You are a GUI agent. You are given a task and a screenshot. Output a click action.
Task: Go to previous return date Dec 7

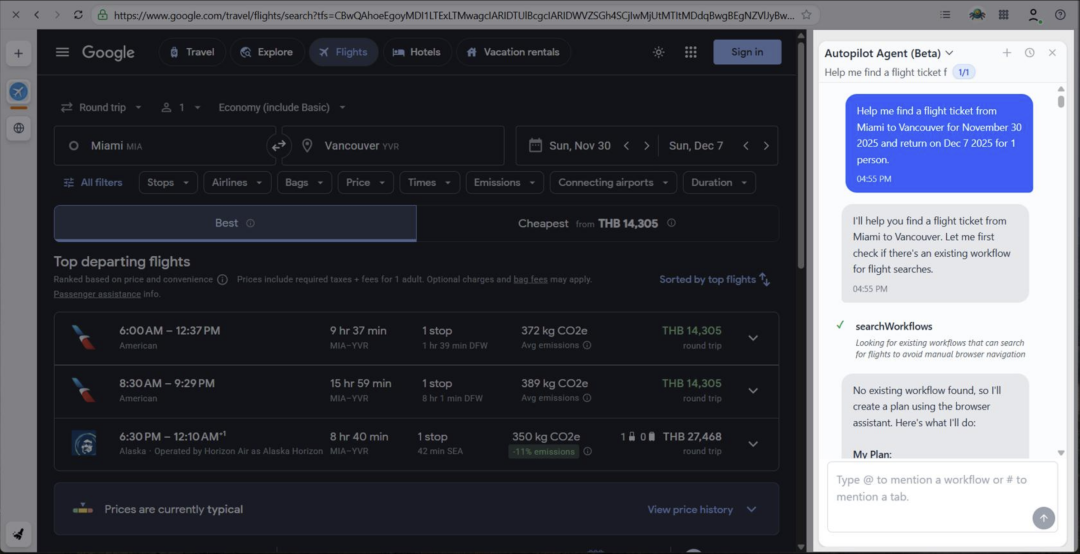745,145
